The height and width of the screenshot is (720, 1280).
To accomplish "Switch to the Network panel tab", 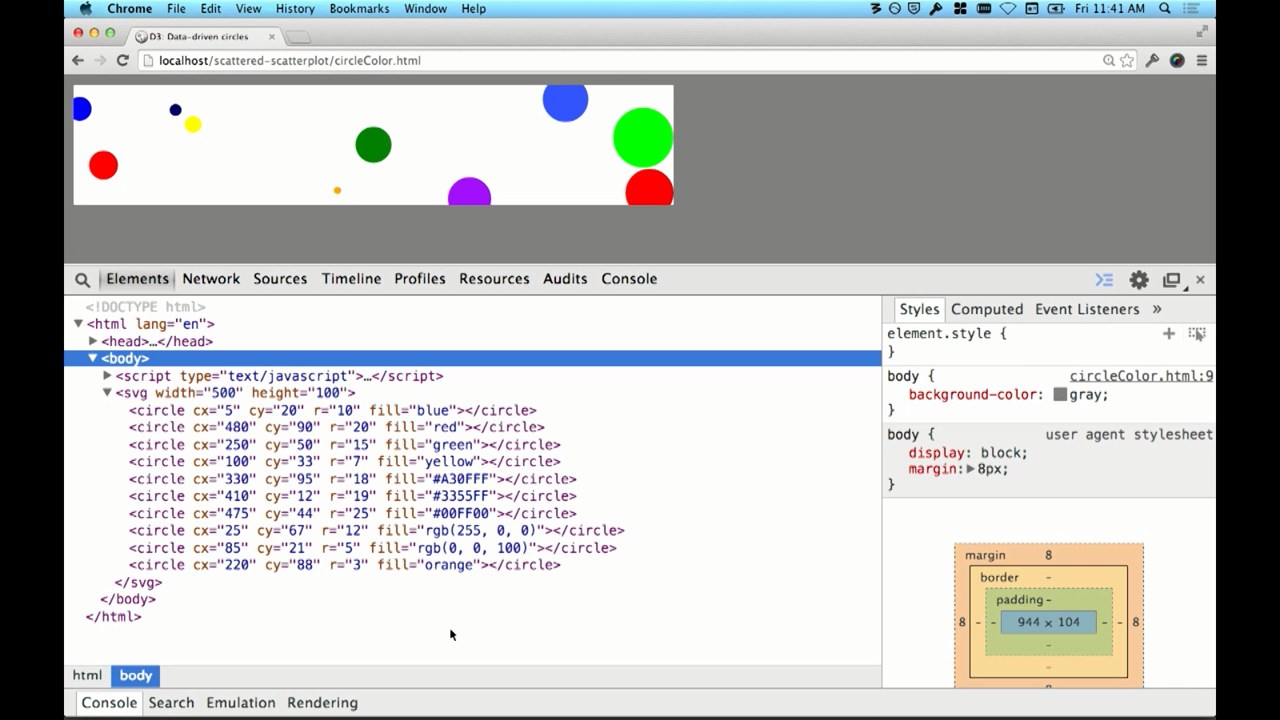I will pos(211,279).
